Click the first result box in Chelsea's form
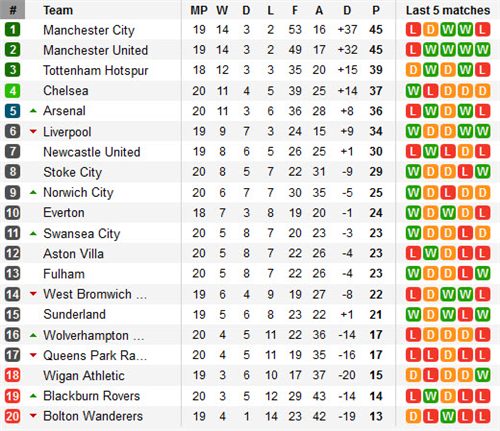 (413, 91)
